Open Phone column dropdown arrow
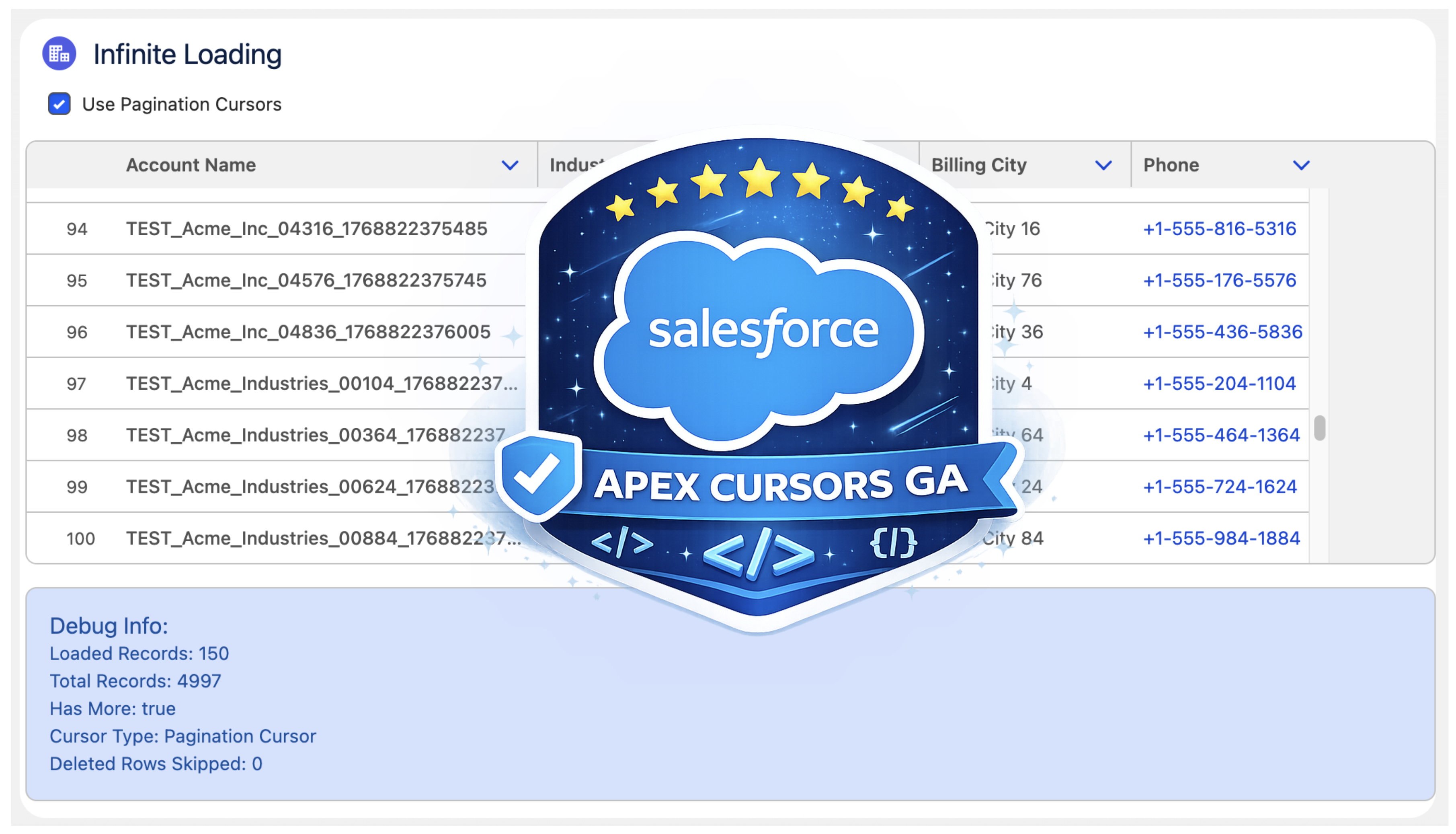1456x834 pixels. pos(1301,166)
